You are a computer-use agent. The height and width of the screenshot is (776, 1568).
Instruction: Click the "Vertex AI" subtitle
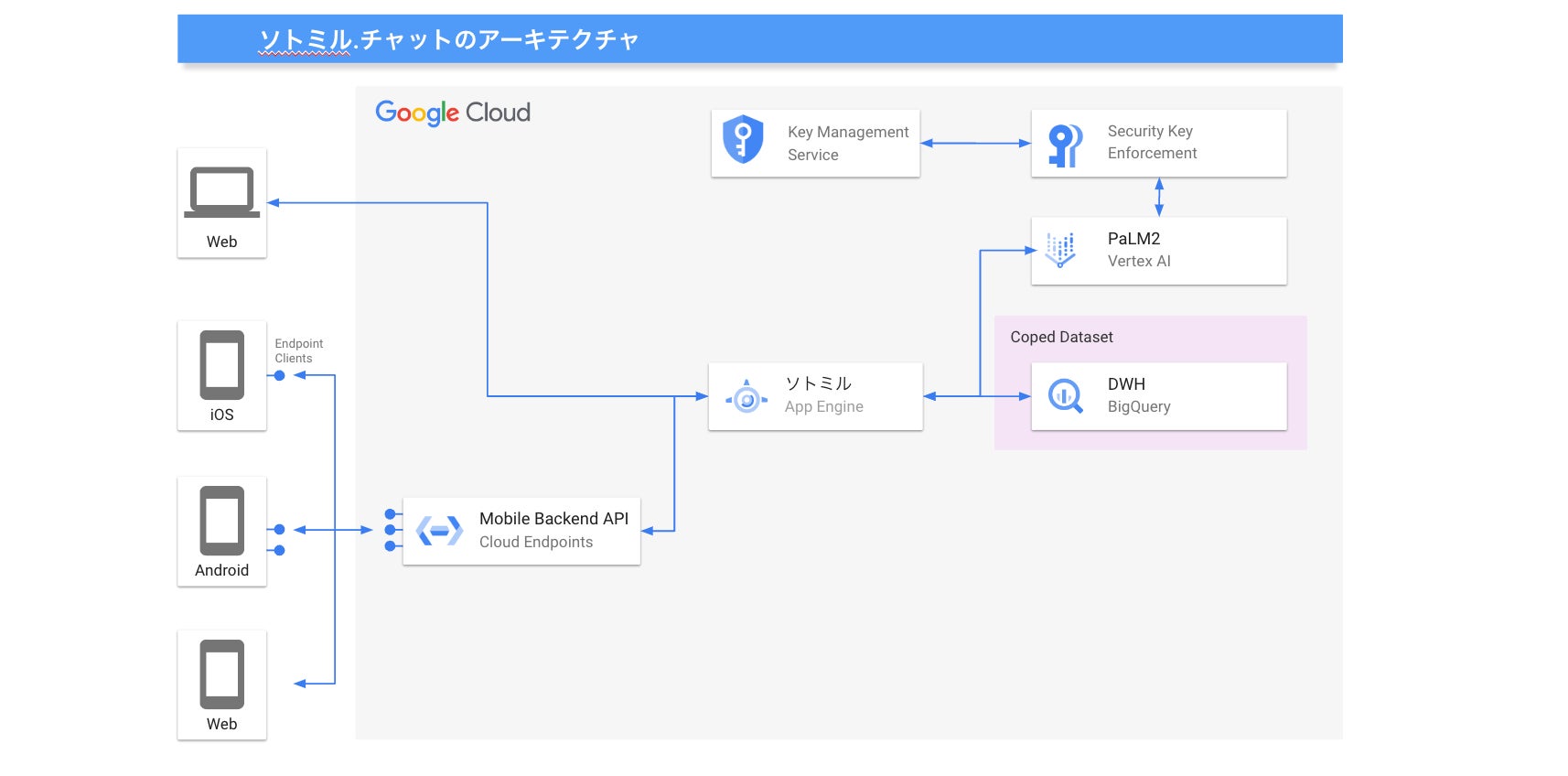pyautogui.click(x=1139, y=261)
